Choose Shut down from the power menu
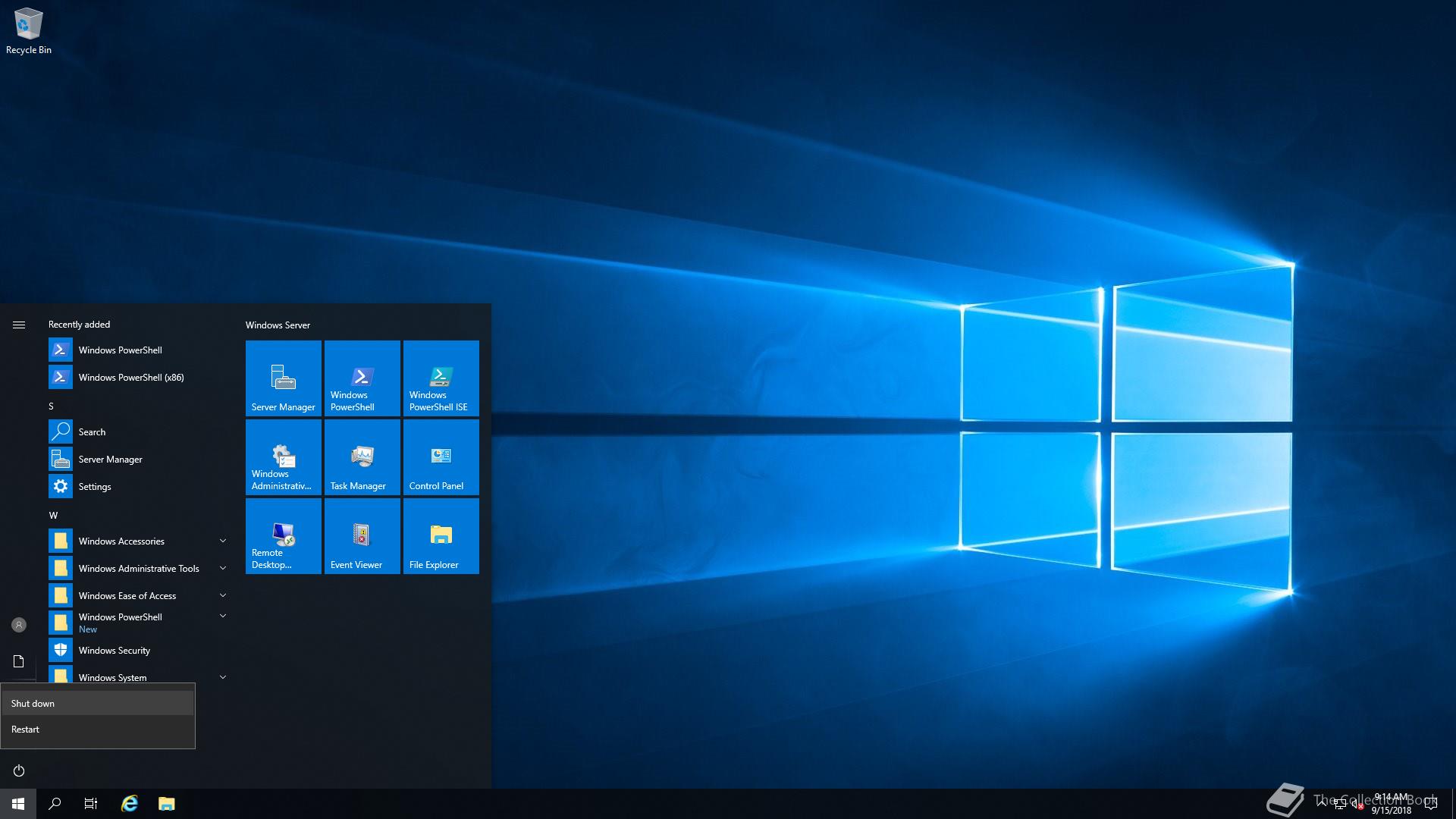Screen dimensions: 1456x819 pos(98,703)
